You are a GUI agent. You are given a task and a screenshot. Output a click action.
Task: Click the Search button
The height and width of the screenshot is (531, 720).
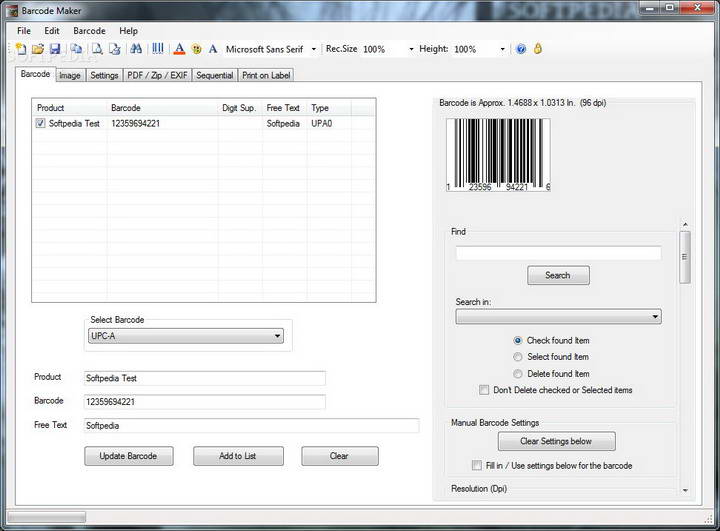tap(558, 275)
